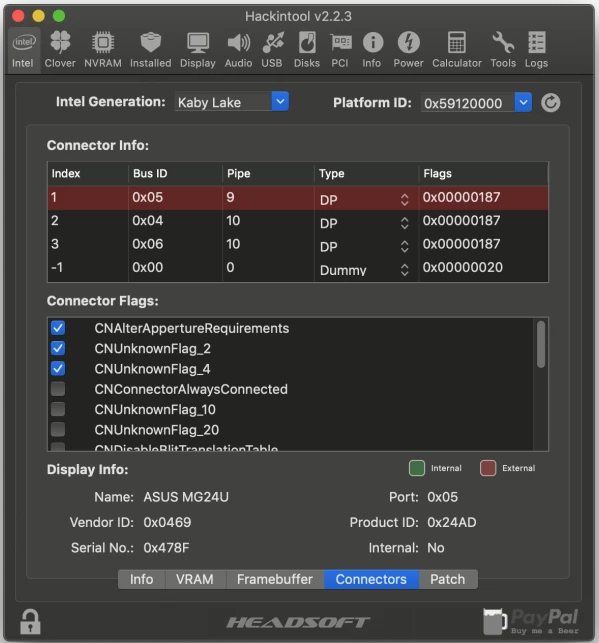The height and width of the screenshot is (643, 599).
Task: Enable the CNConnectorAlwaysConnected checkbox
Action: coord(58,389)
